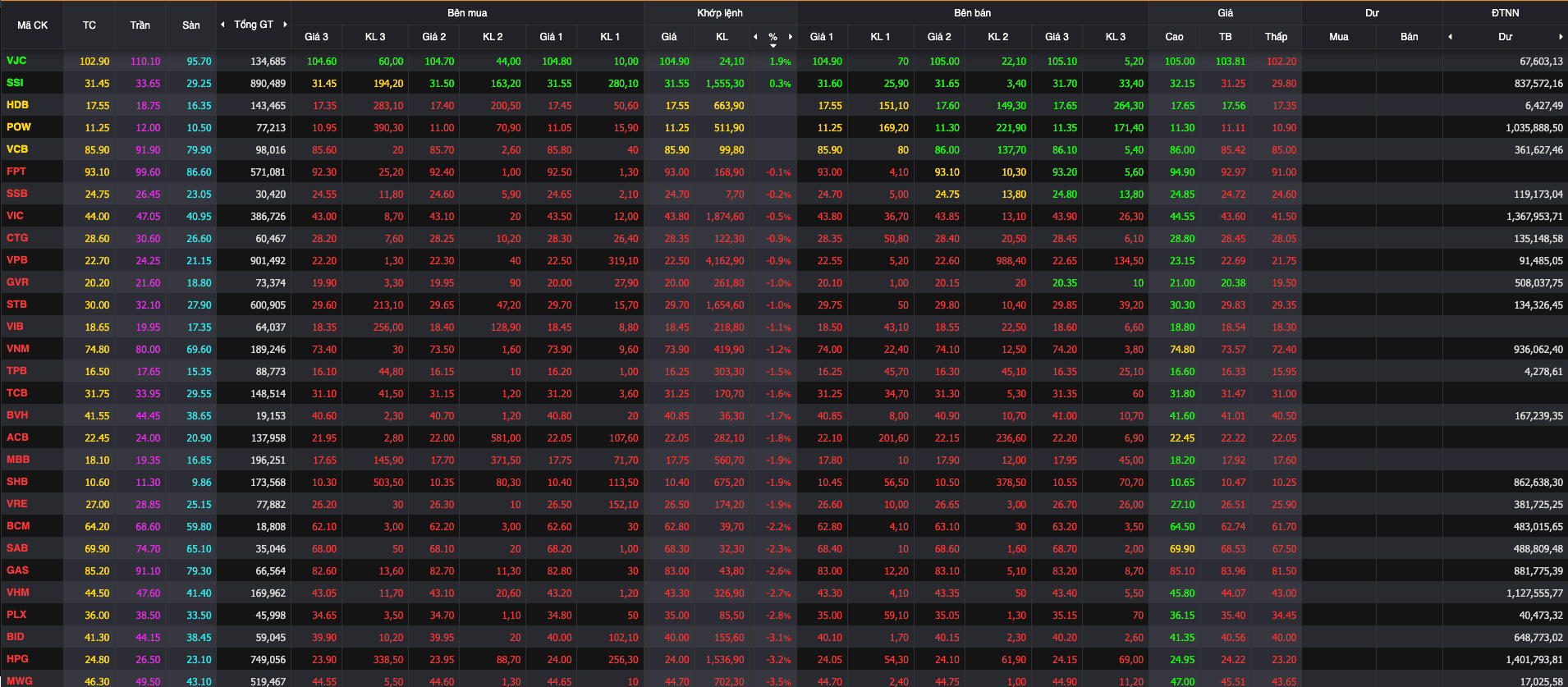Click the Khớp lệnh group header
Viewport: 1568px width, 687px height.
pyautogui.click(x=720, y=13)
